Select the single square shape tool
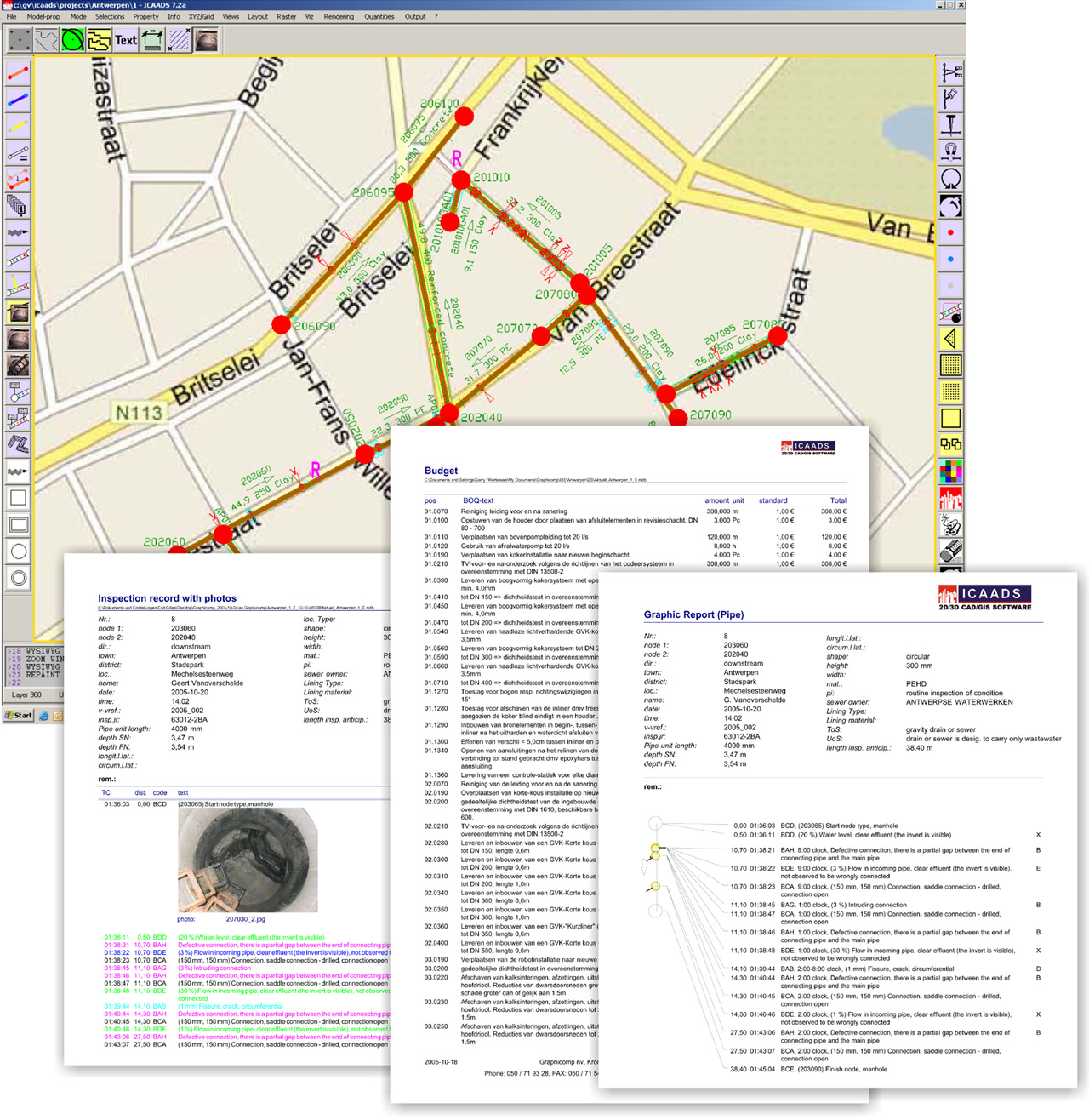Screen dimensions: 1089x1120 [18, 498]
